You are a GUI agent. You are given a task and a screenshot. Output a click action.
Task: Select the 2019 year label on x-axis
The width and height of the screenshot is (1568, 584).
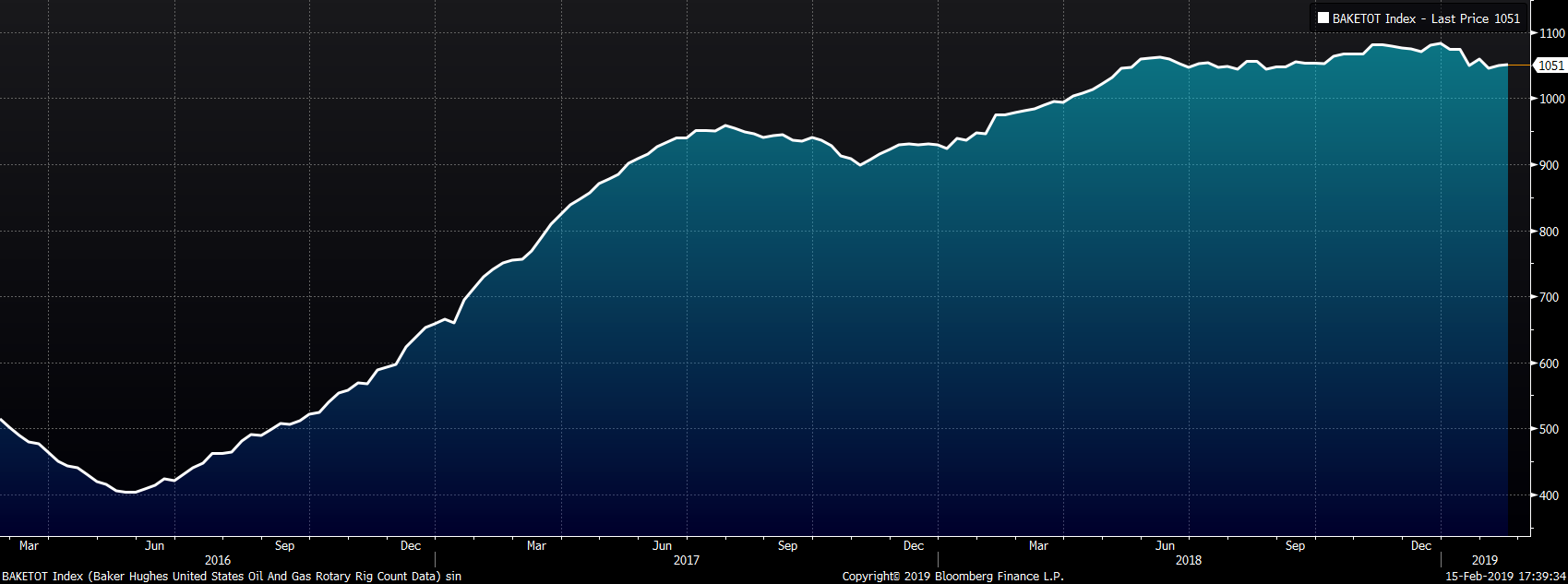(1484, 560)
